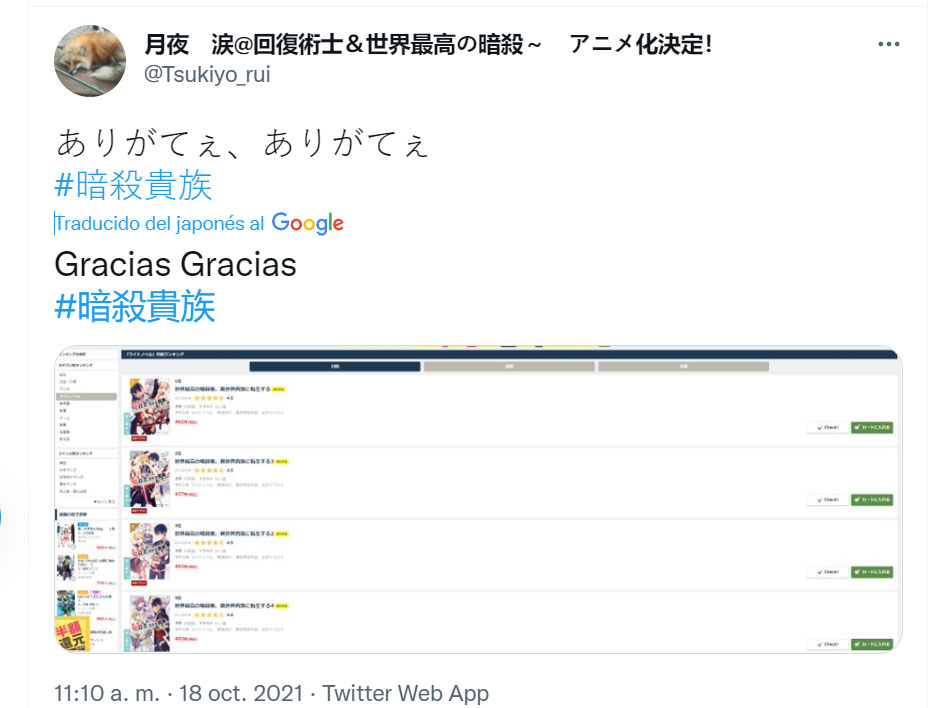Click green add-to-cart button for third book

(872, 572)
